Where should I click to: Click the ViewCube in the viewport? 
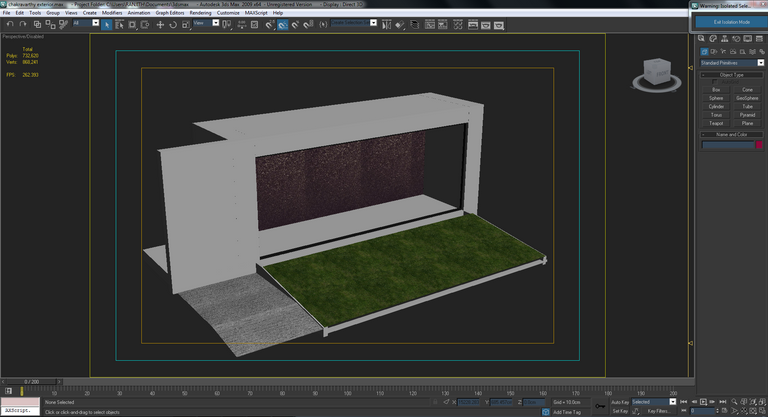(x=656, y=73)
